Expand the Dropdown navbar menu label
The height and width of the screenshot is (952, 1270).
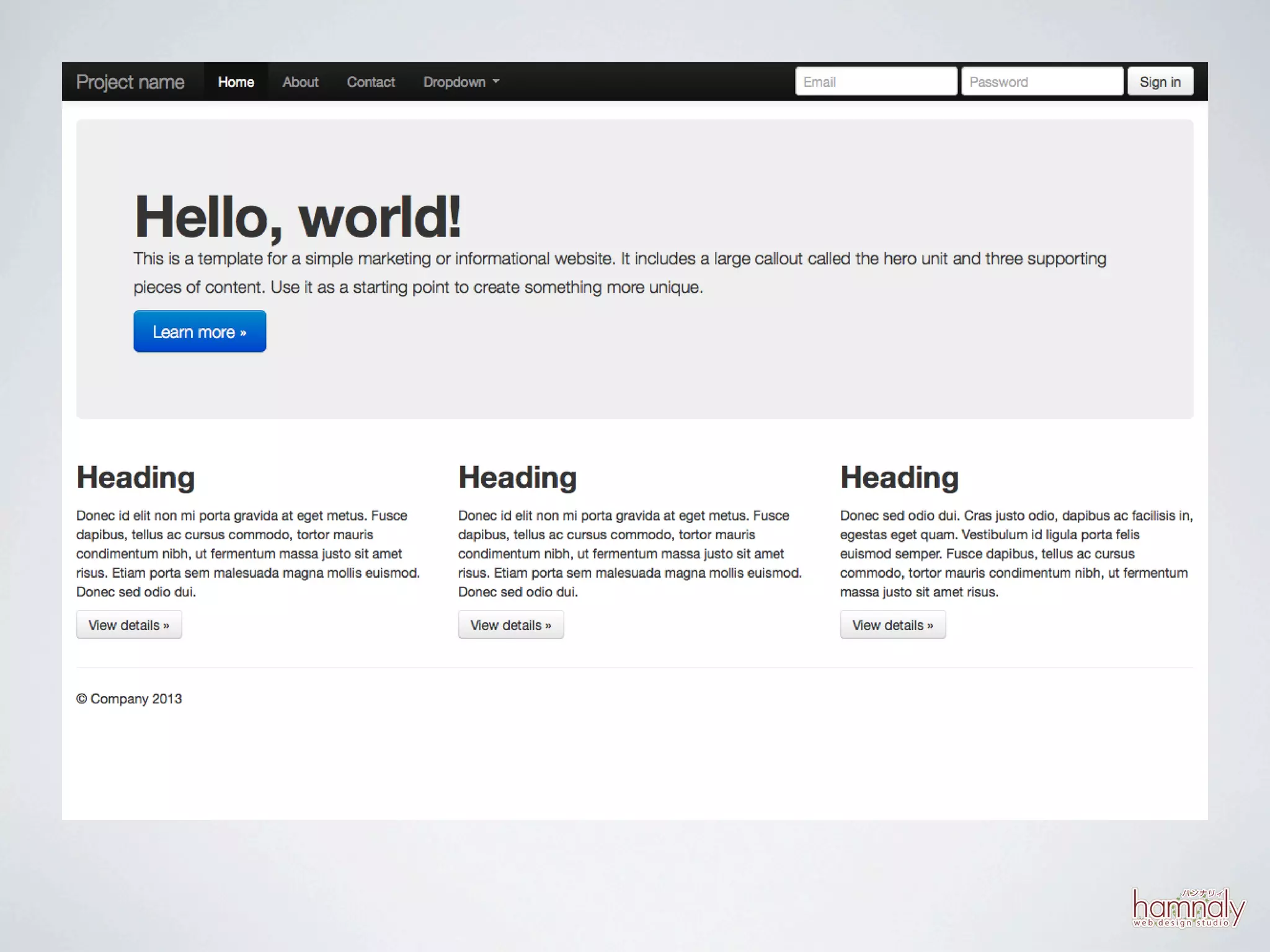(454, 82)
